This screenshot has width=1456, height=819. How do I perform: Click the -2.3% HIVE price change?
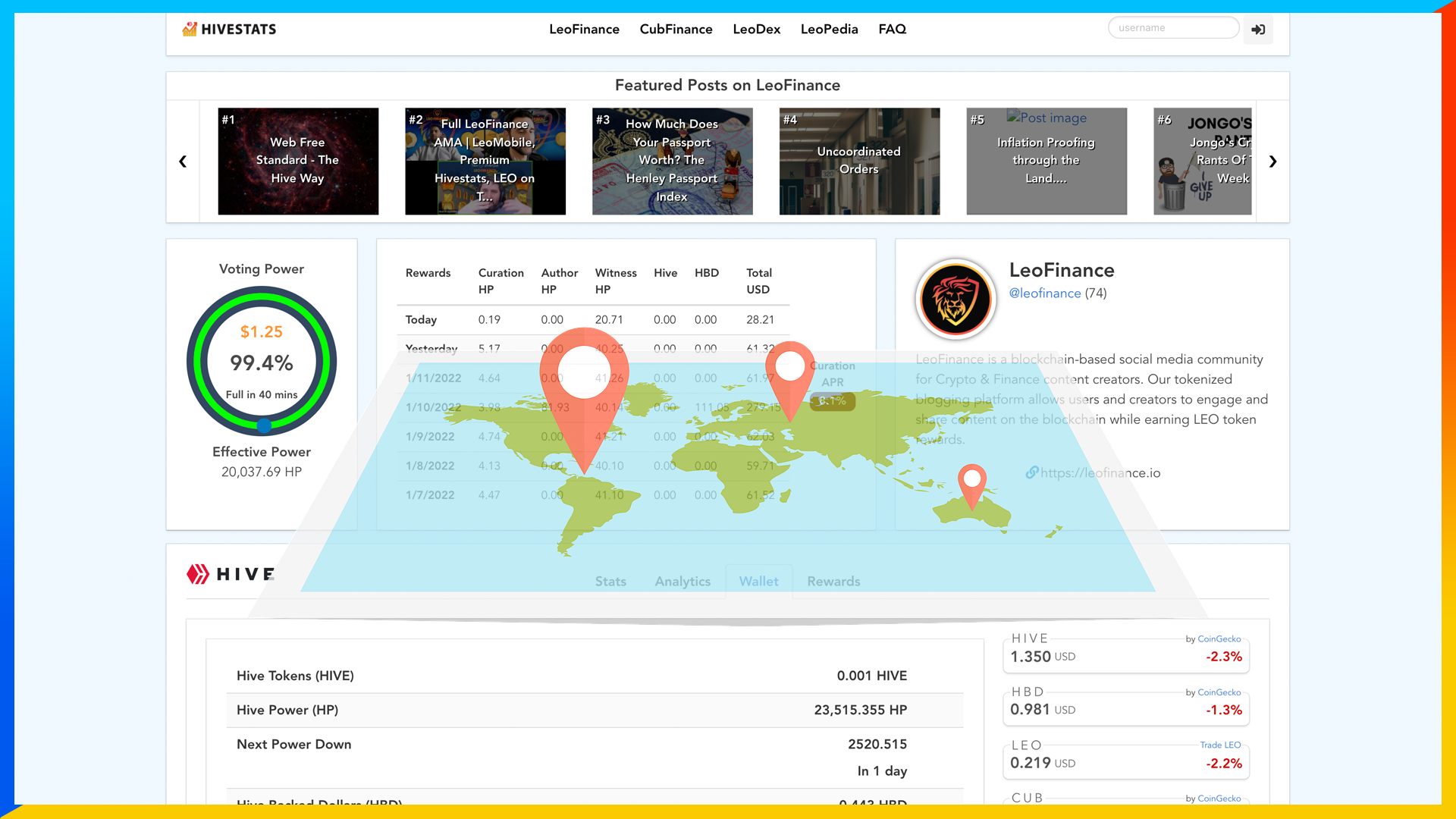[x=1223, y=657]
